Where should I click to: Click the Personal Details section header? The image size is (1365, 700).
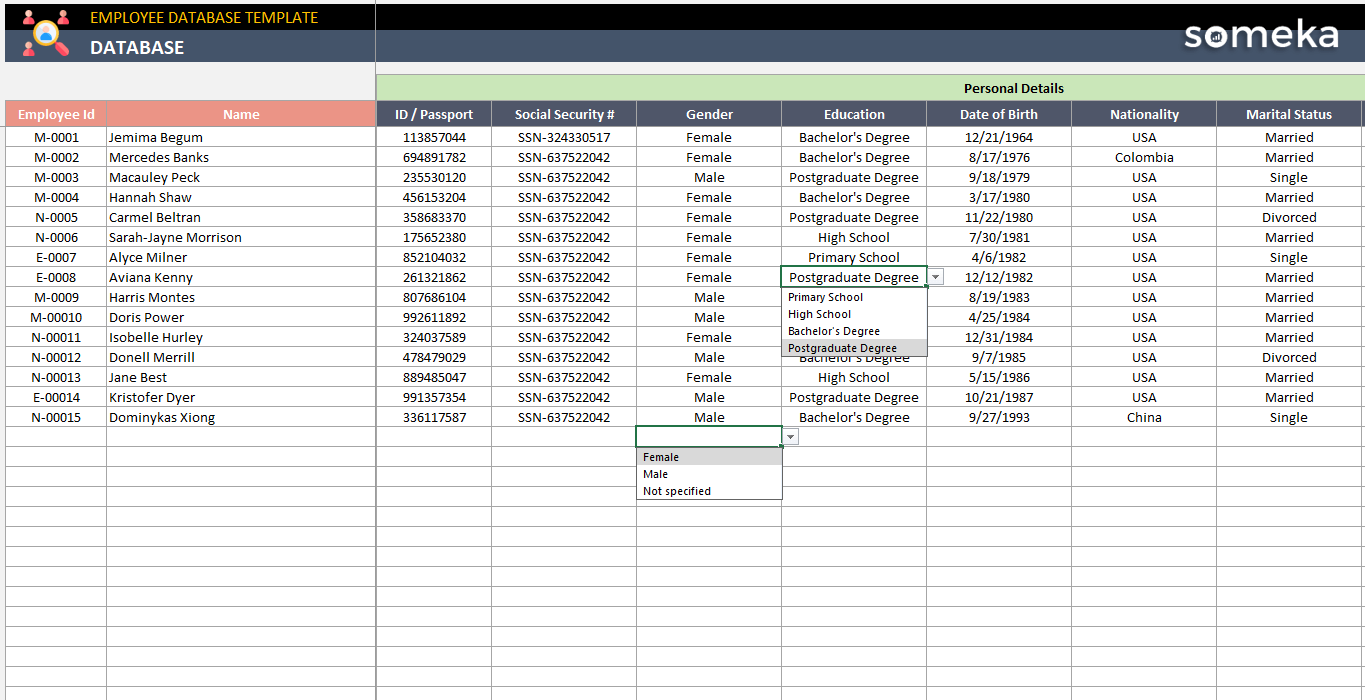click(x=1012, y=88)
